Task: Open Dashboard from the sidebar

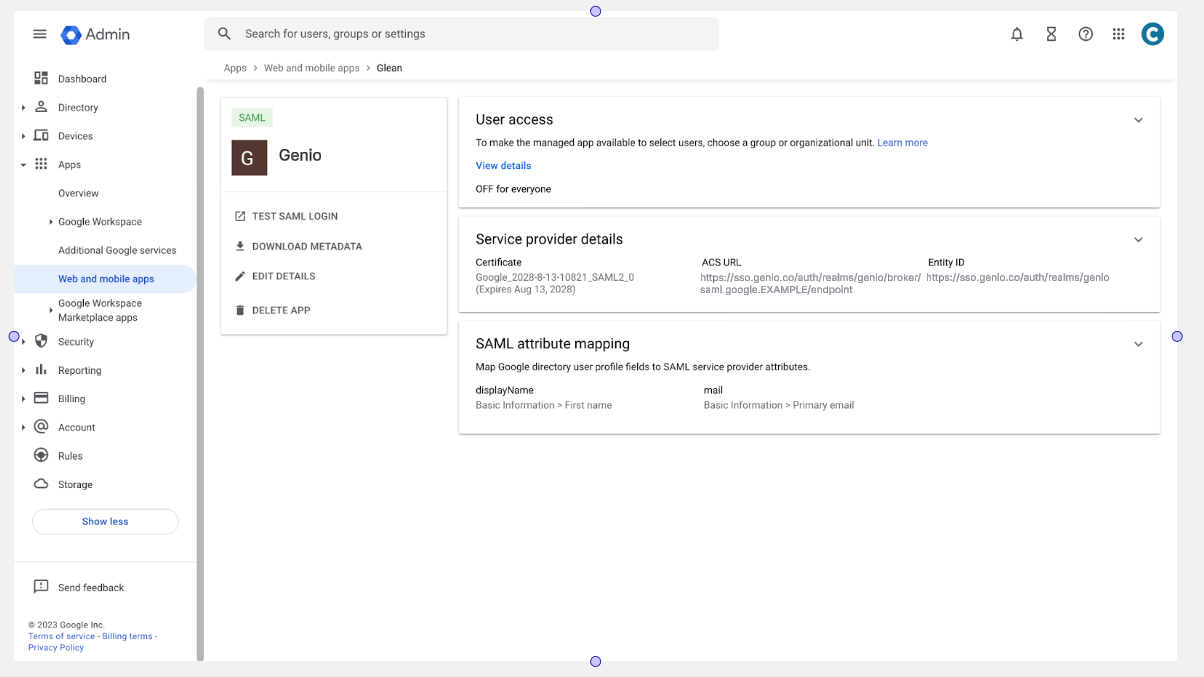Action: click(82, 79)
